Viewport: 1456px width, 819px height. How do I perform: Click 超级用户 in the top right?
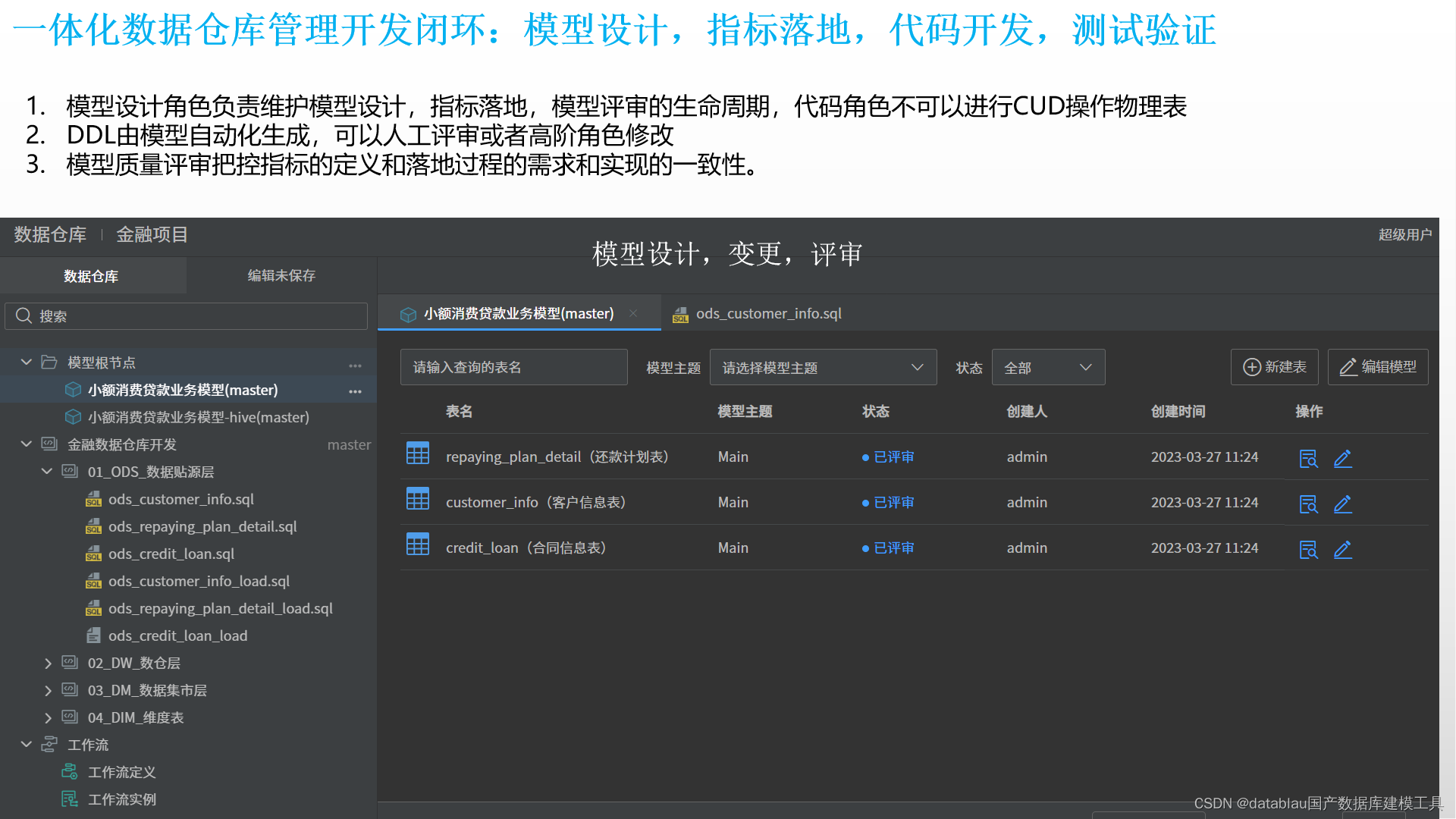pyautogui.click(x=1404, y=234)
